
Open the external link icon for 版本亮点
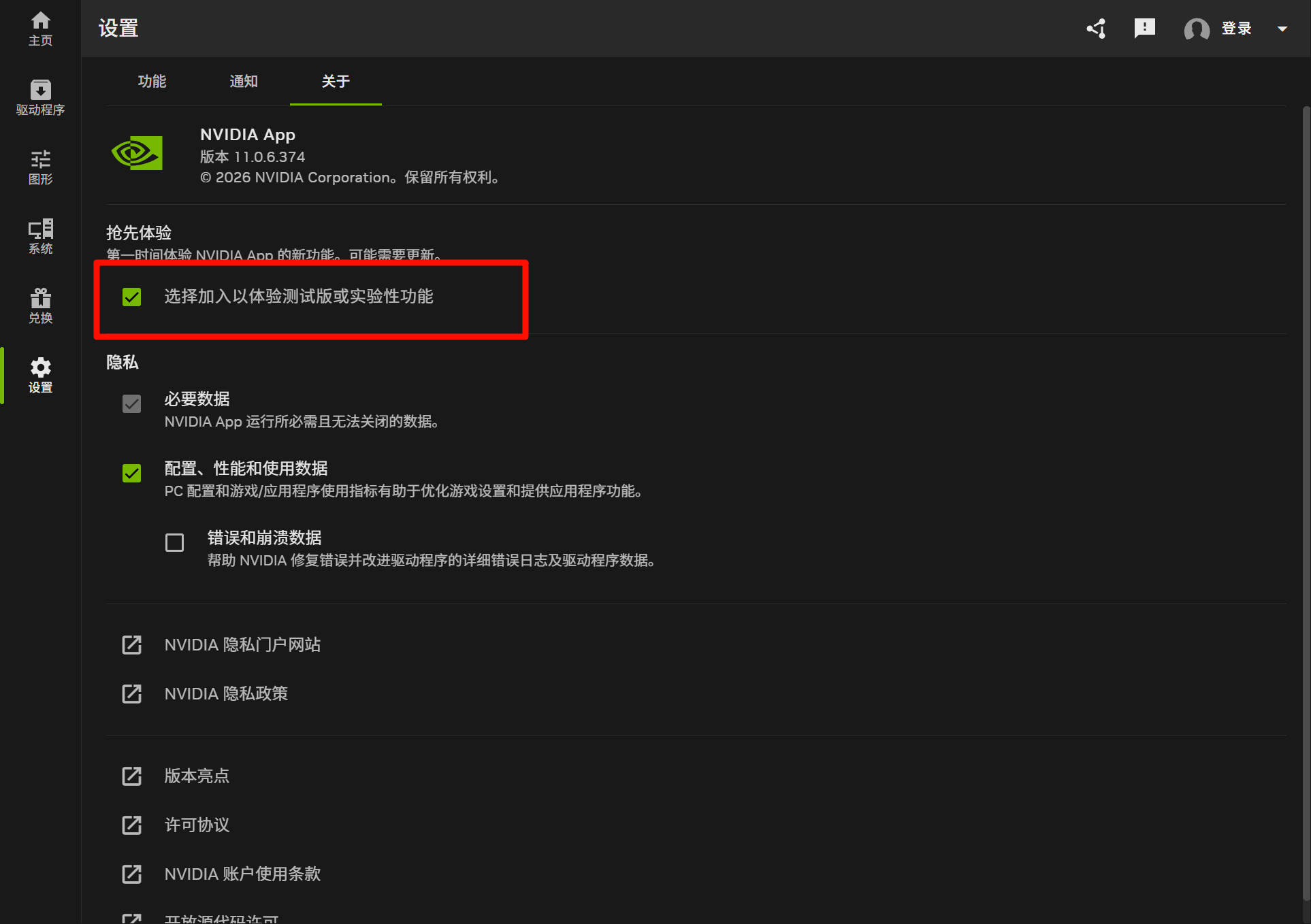pyautogui.click(x=131, y=776)
